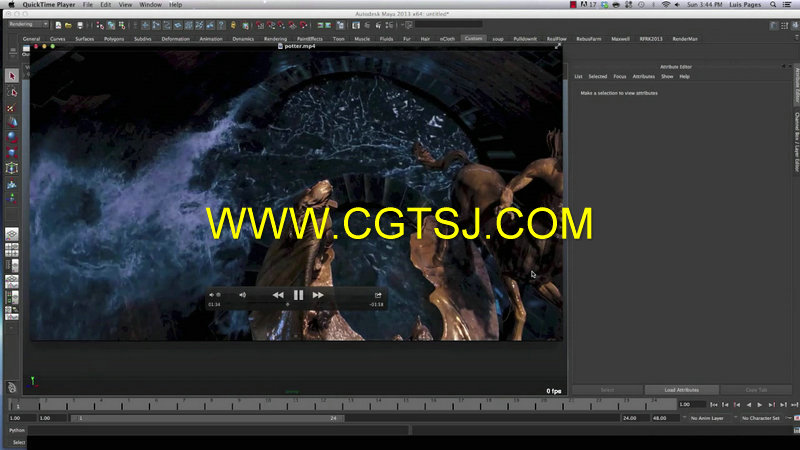Open Notification Center list icon
Image resolution: width=800 pixels, height=450 pixels.
coord(787,5)
